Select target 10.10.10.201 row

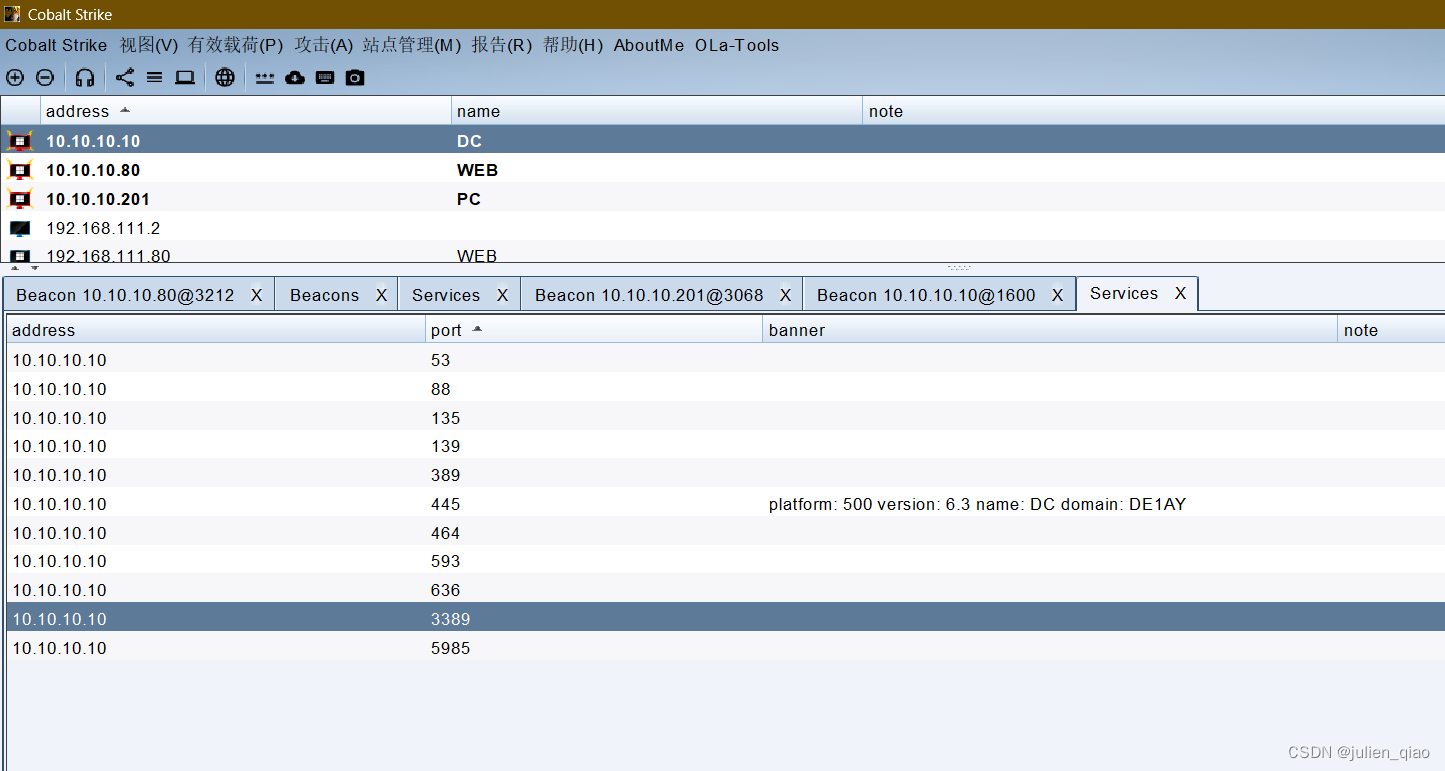pyautogui.click(x=722, y=199)
